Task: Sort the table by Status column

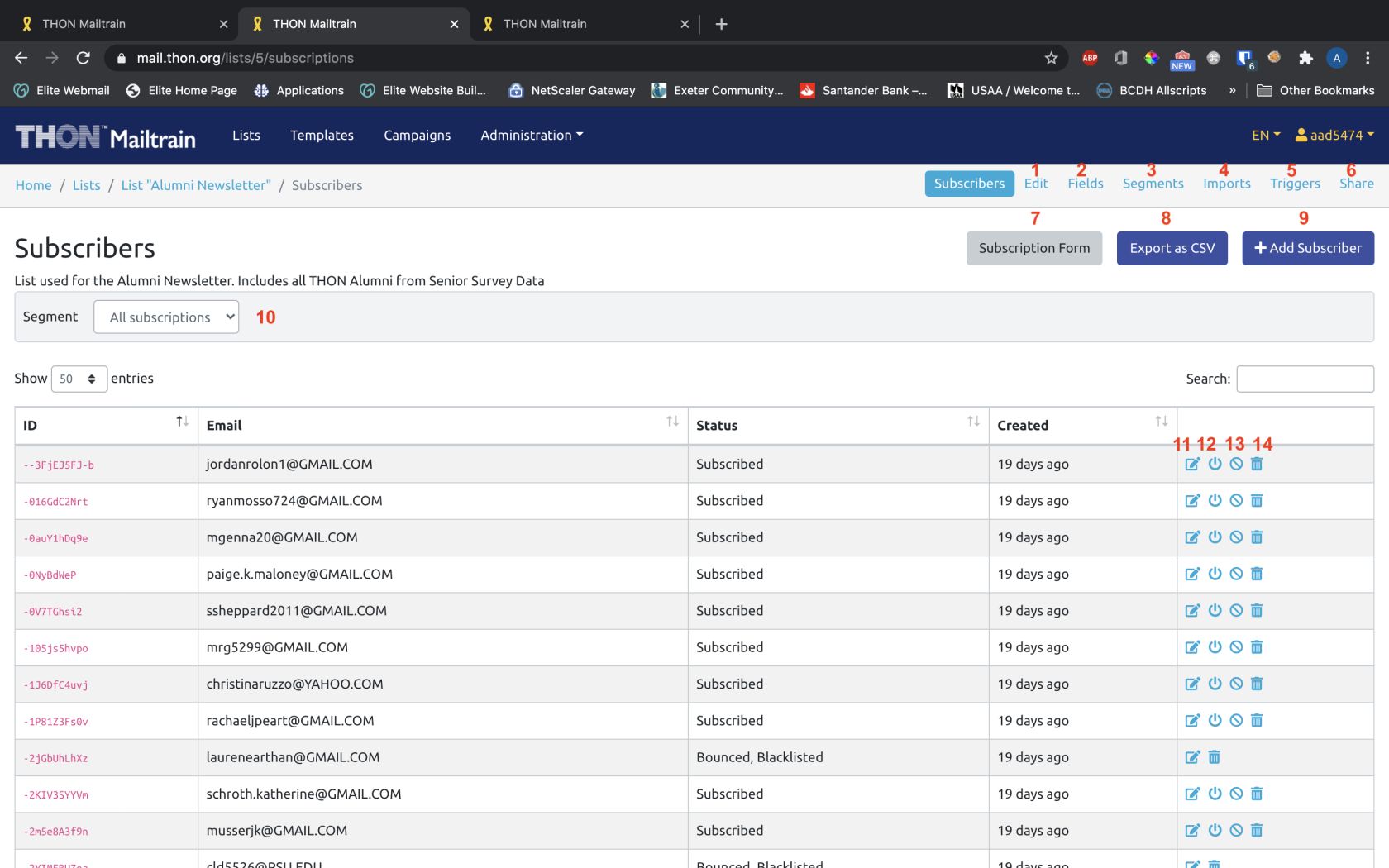Action: [838, 425]
